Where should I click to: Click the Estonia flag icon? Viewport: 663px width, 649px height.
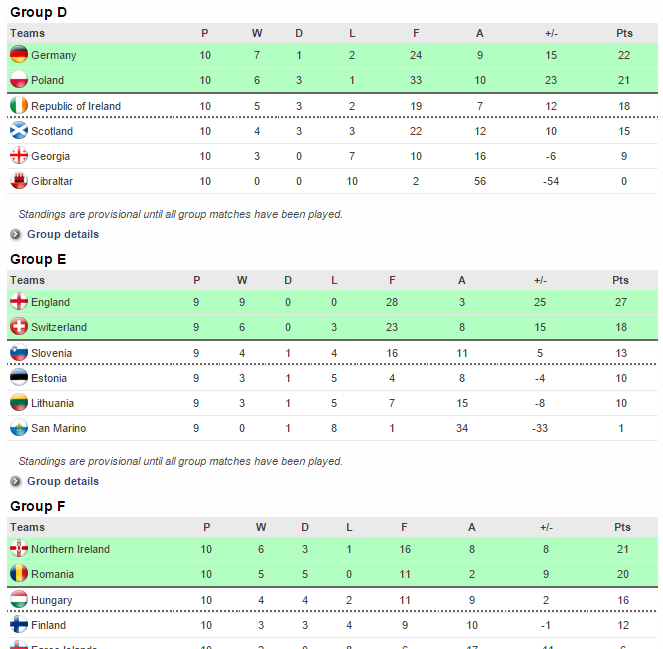[x=18, y=378]
